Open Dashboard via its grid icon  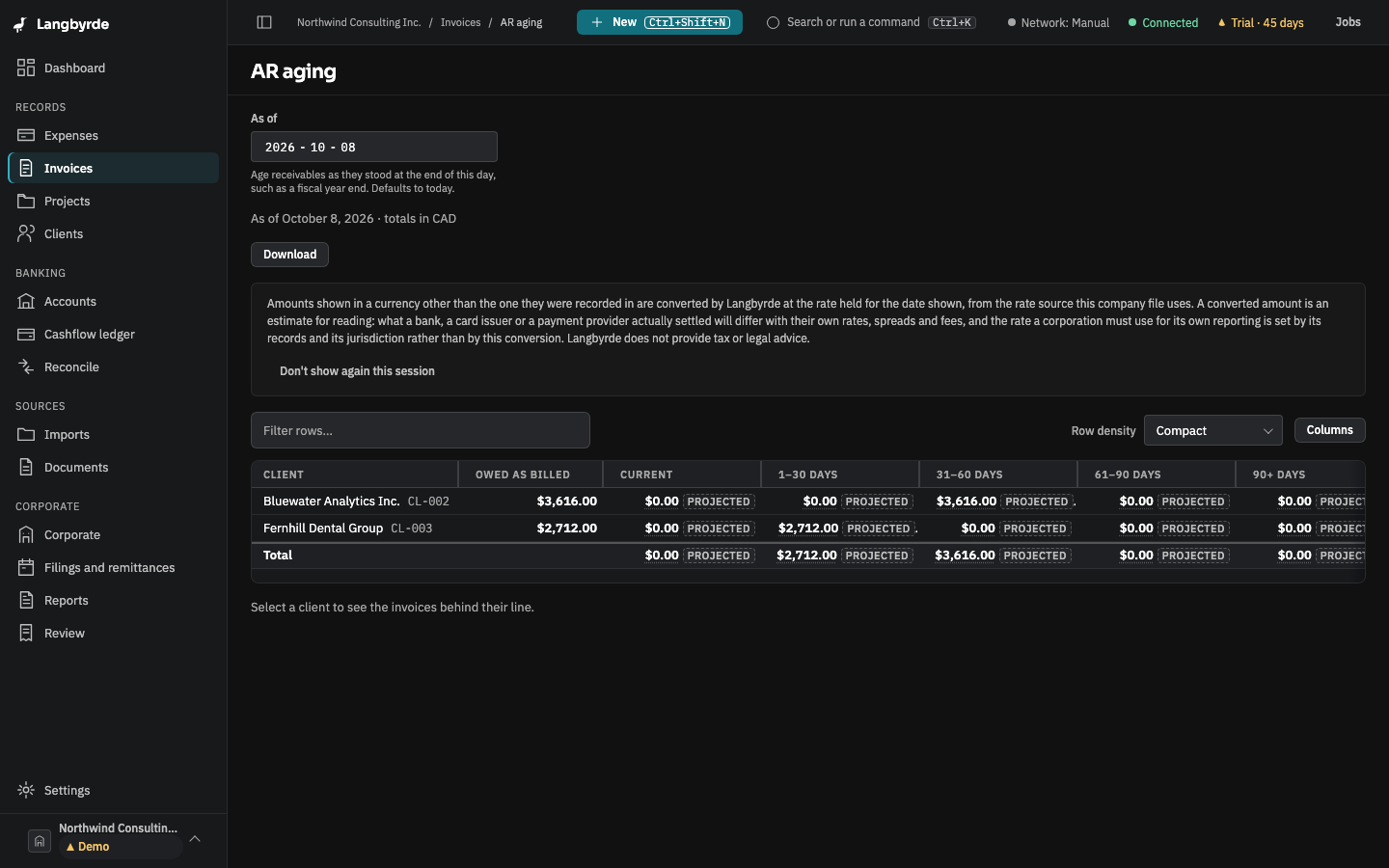click(x=26, y=68)
